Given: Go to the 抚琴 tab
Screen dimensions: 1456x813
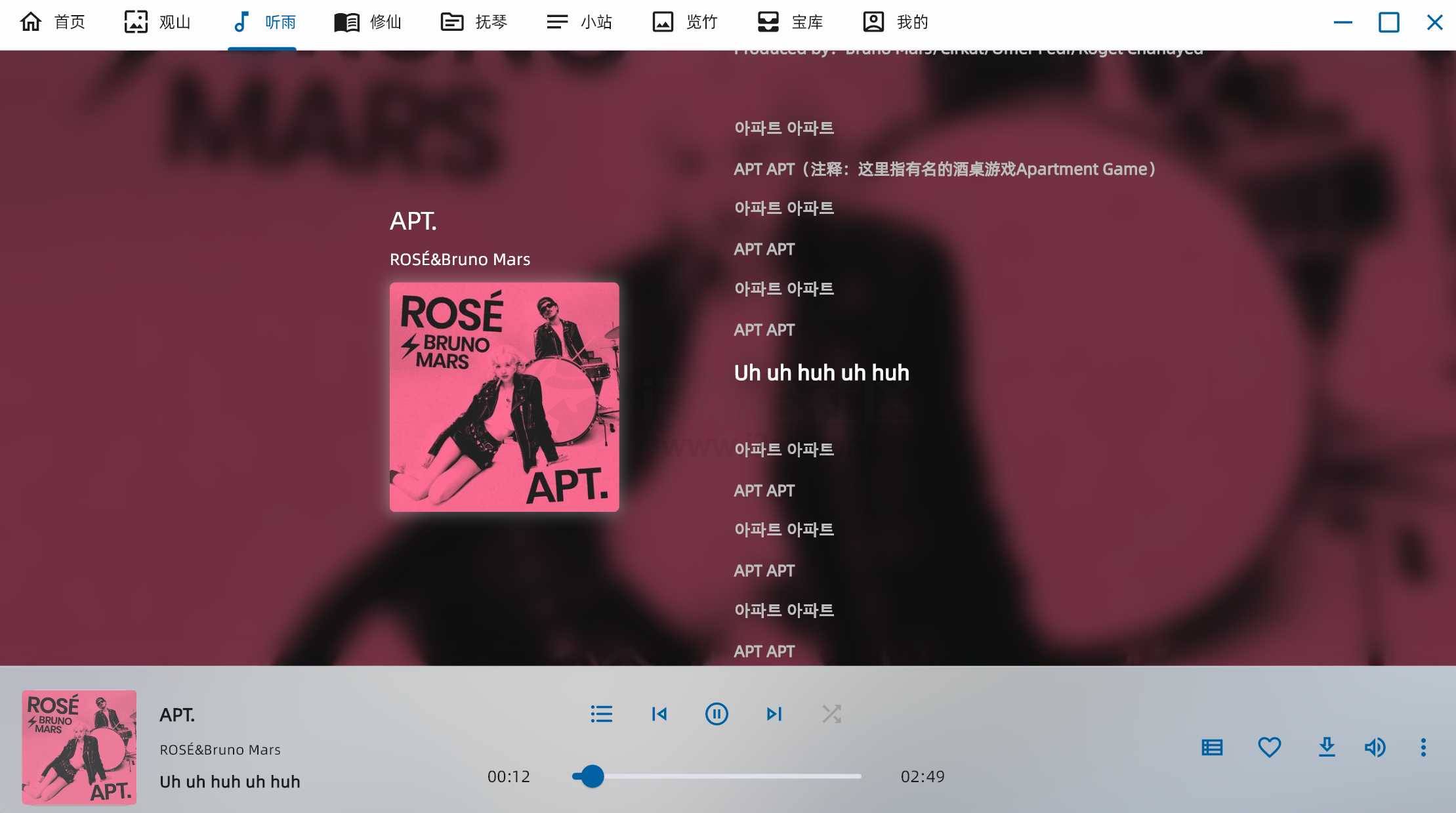Looking at the screenshot, I should tap(473, 22).
